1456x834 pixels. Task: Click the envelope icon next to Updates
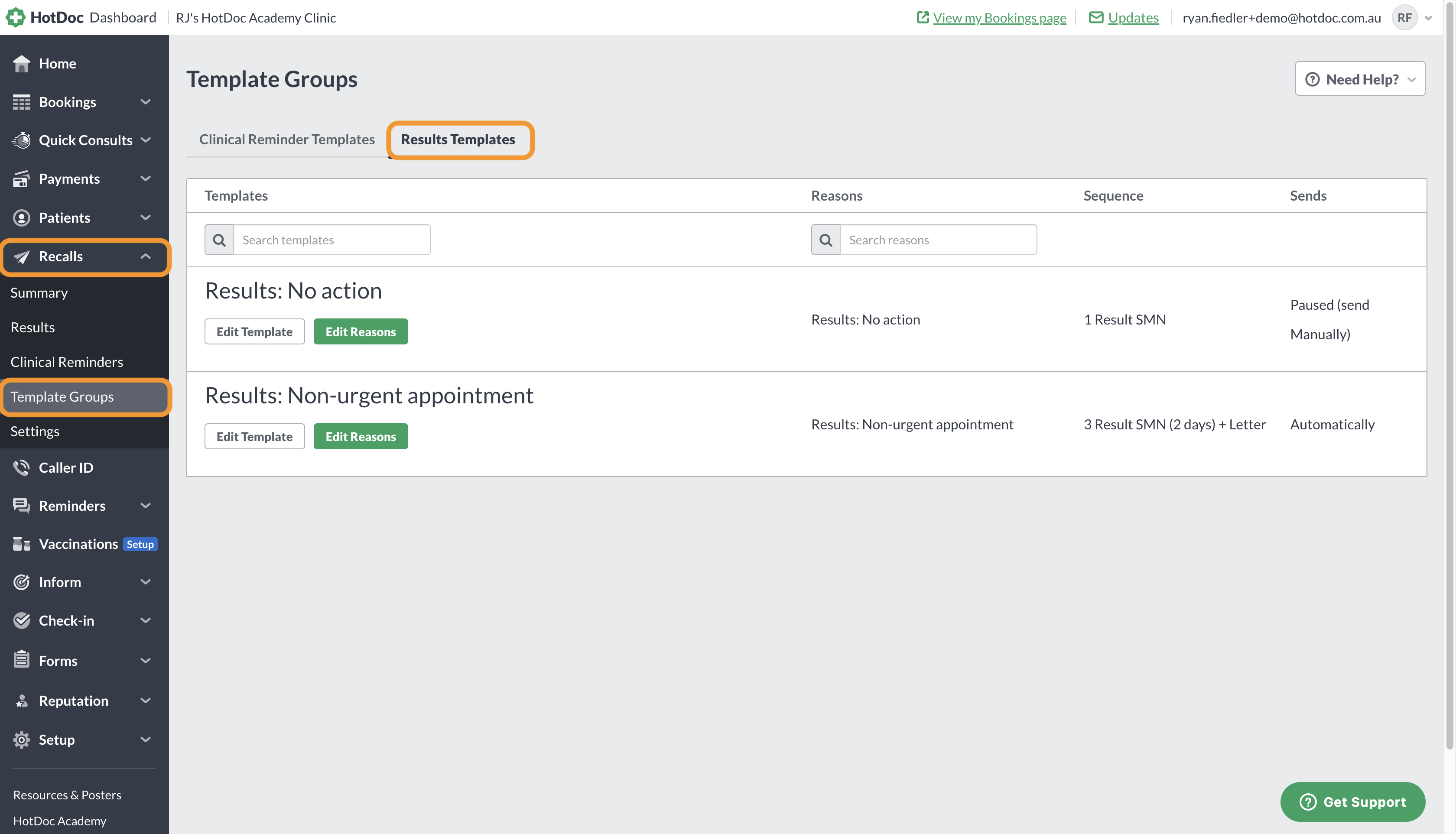coord(1096,17)
